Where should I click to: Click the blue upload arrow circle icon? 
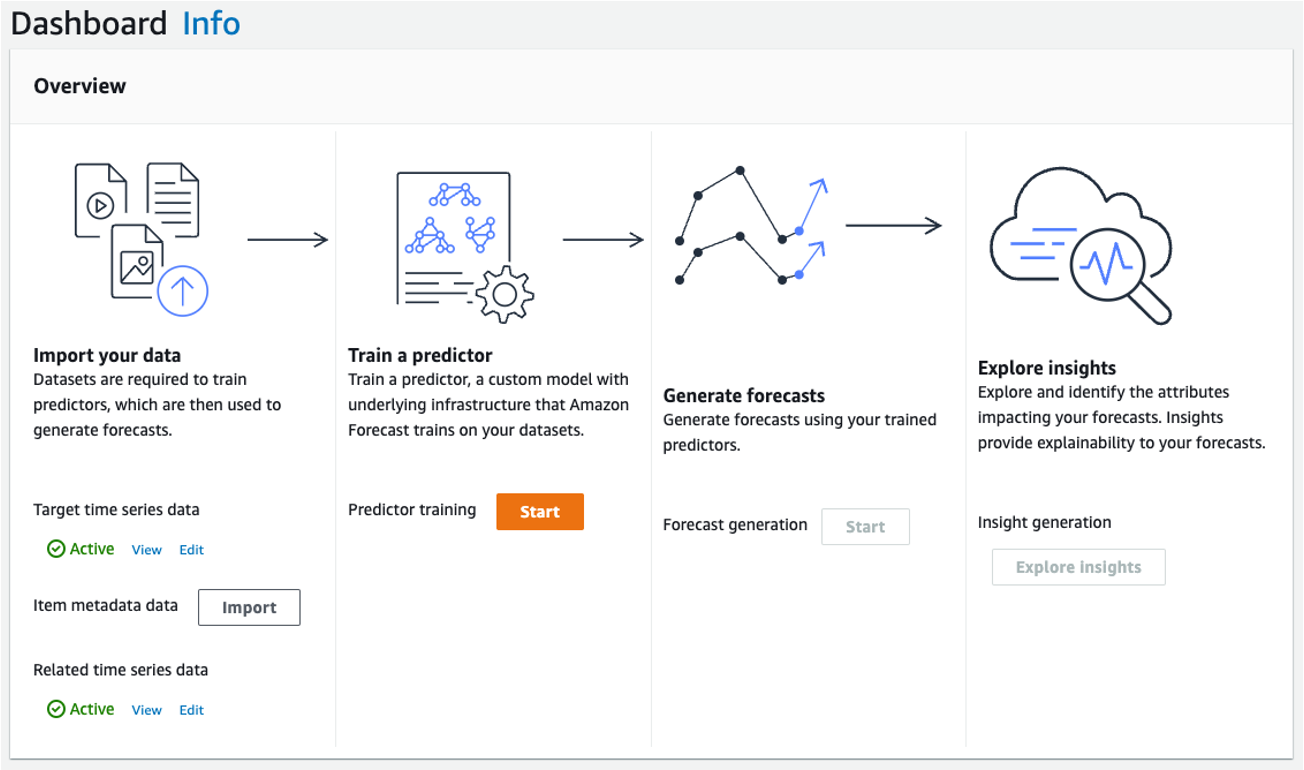pos(182,290)
